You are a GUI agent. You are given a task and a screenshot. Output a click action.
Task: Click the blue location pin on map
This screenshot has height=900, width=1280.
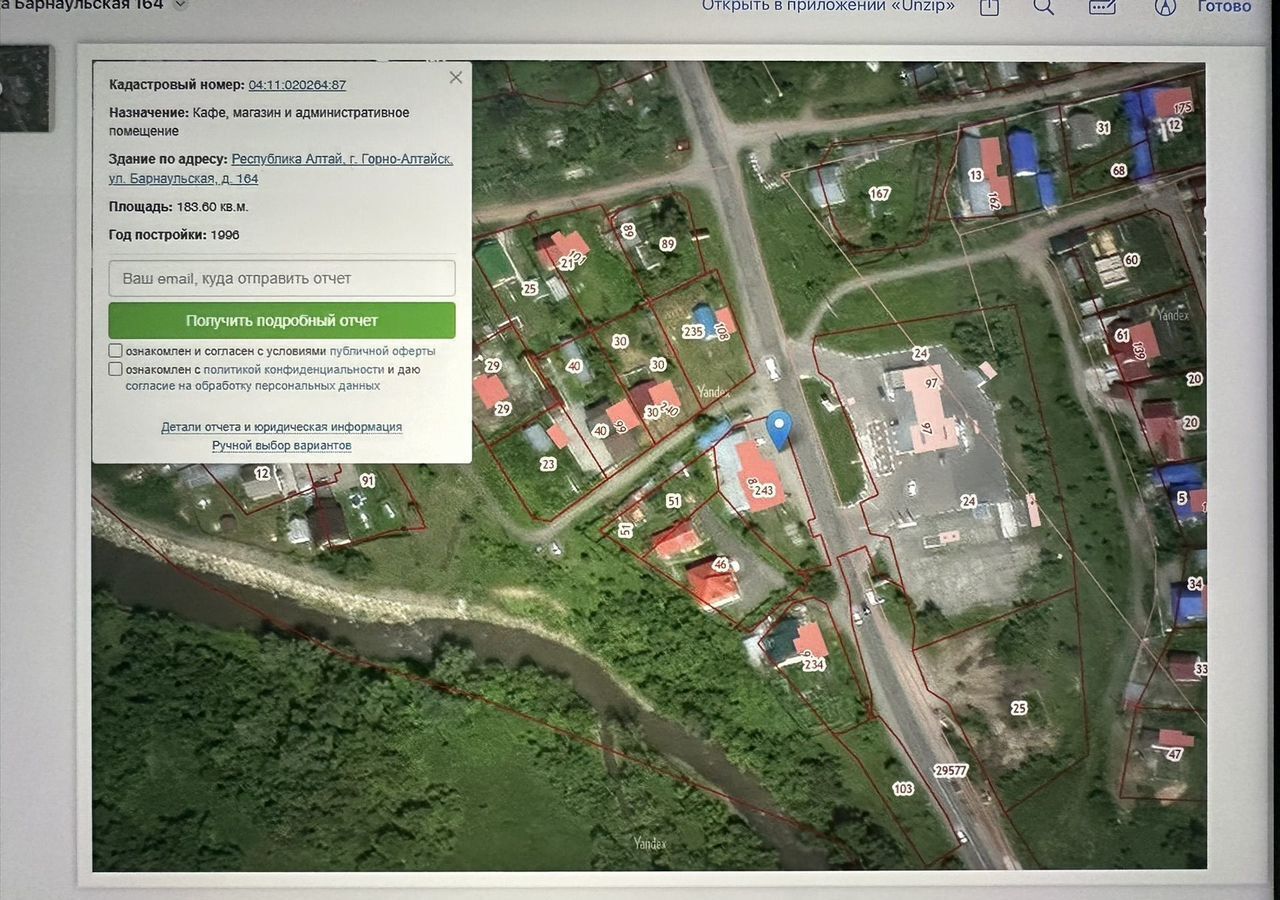tap(779, 429)
